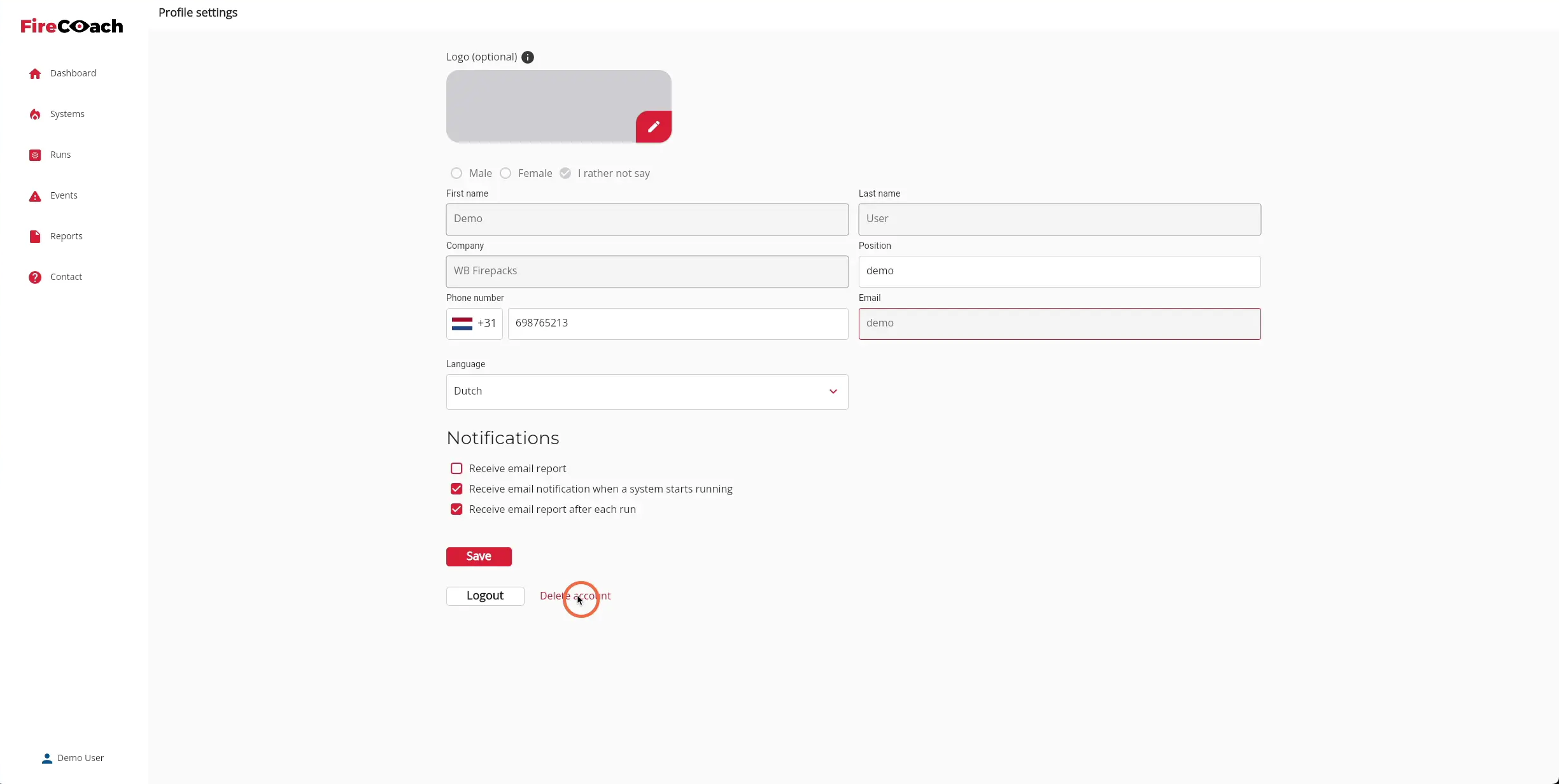Edit logo with the pencil icon
The height and width of the screenshot is (784, 1559).
654,127
